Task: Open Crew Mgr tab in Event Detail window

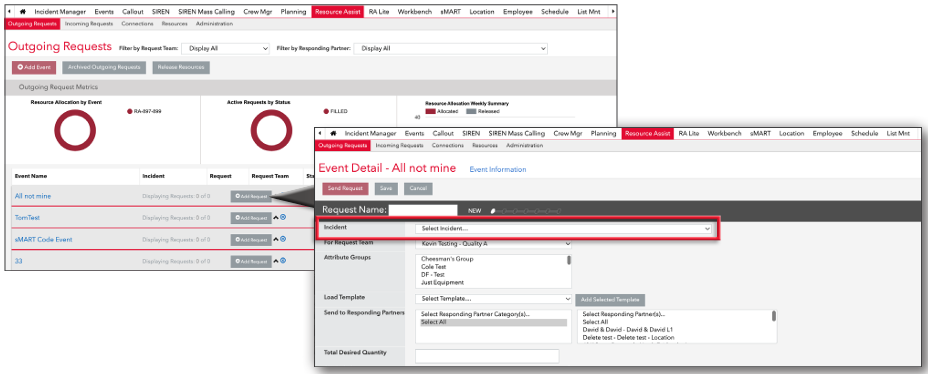Action: tap(567, 134)
